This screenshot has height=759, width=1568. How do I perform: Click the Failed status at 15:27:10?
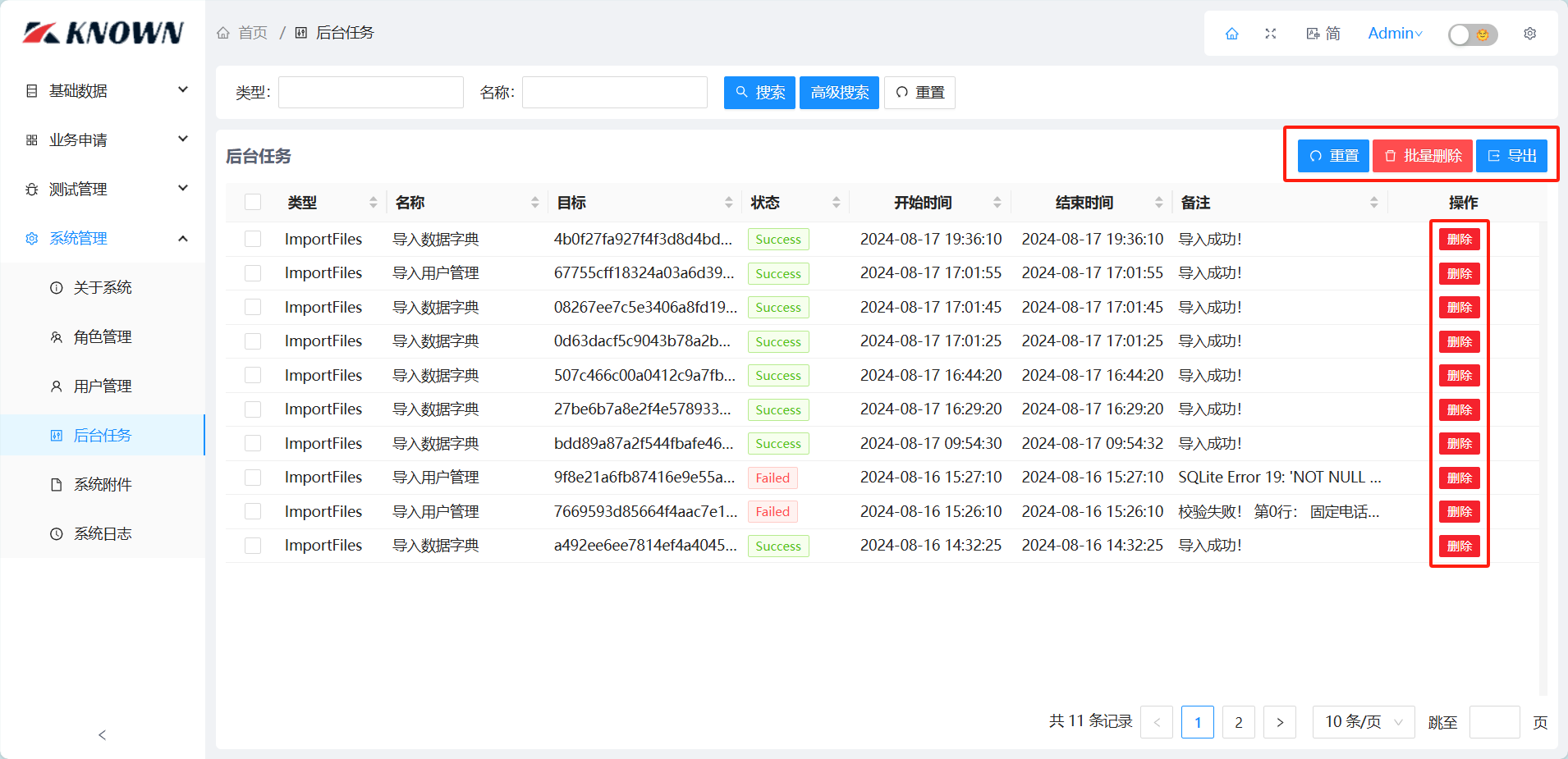click(773, 478)
